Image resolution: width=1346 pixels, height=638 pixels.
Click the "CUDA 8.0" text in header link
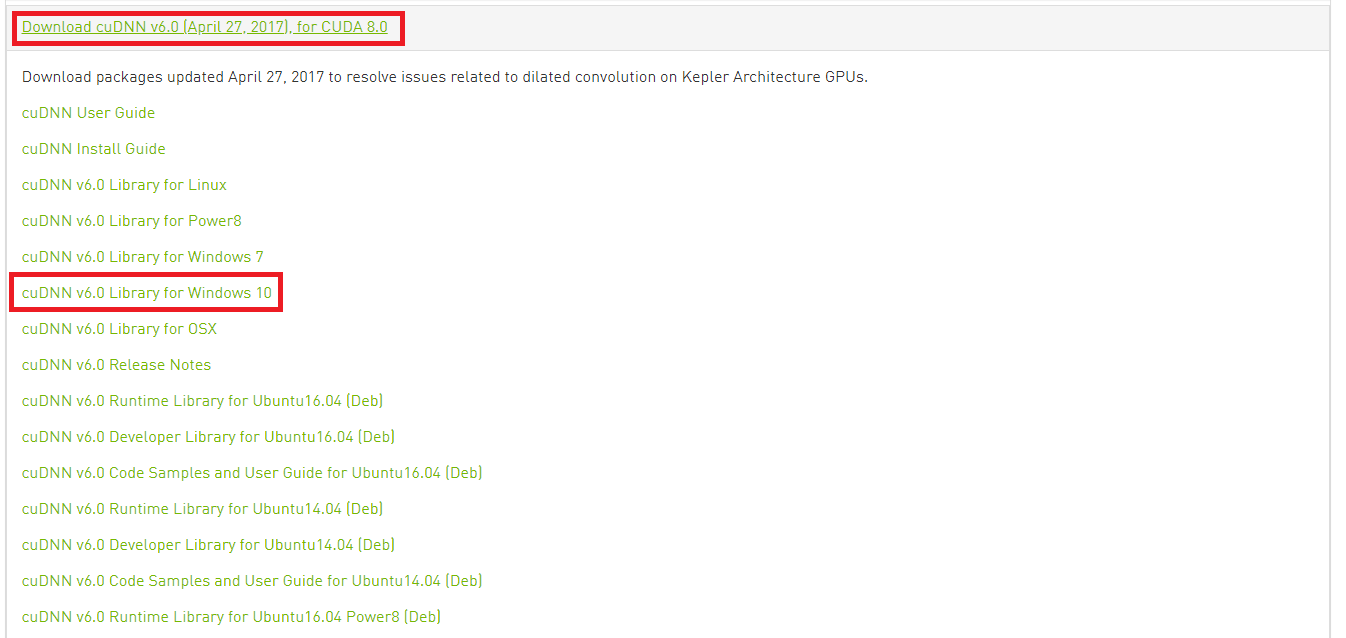coord(357,27)
